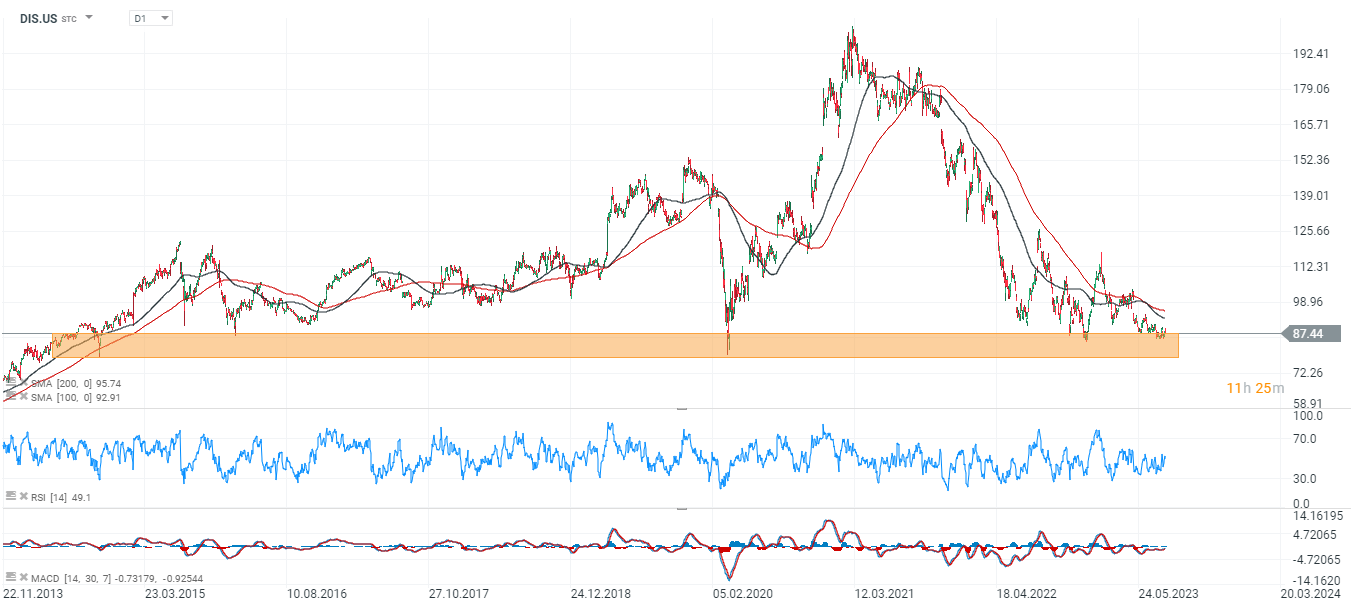Open settings icon for MACD indicator
Screen dimensions: 1353x611
[x=10, y=577]
